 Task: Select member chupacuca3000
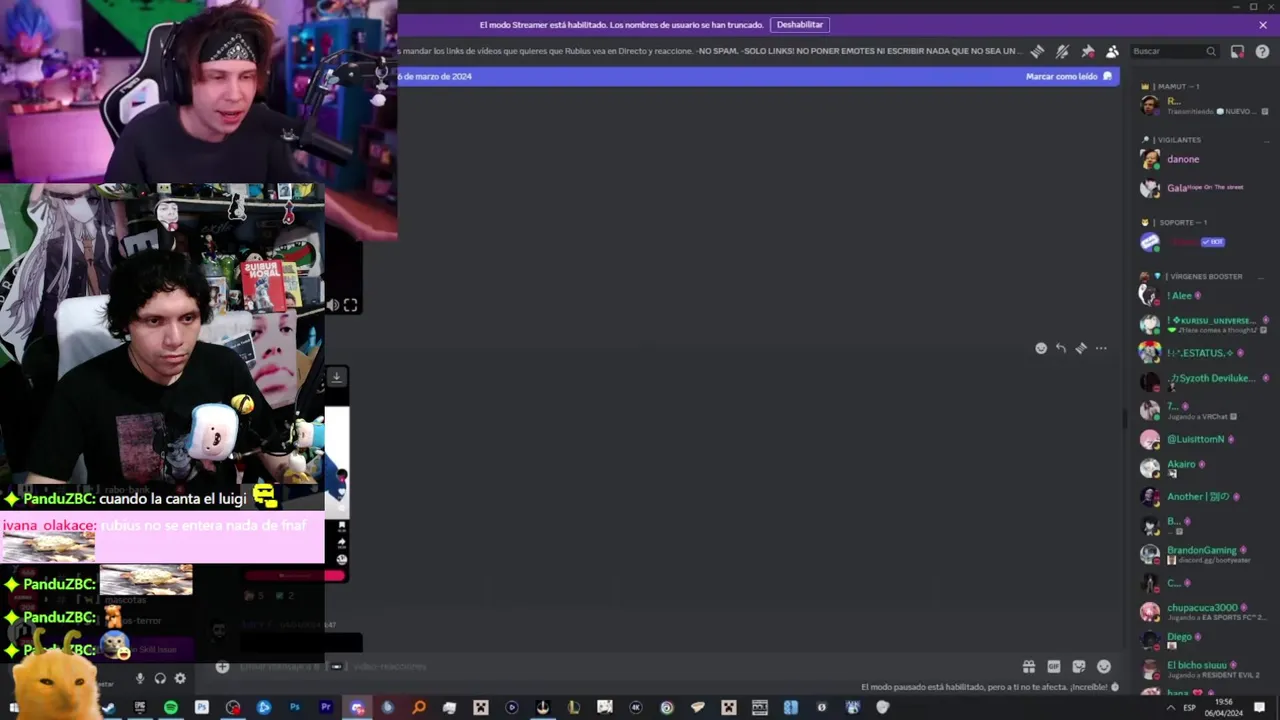(x=1204, y=611)
